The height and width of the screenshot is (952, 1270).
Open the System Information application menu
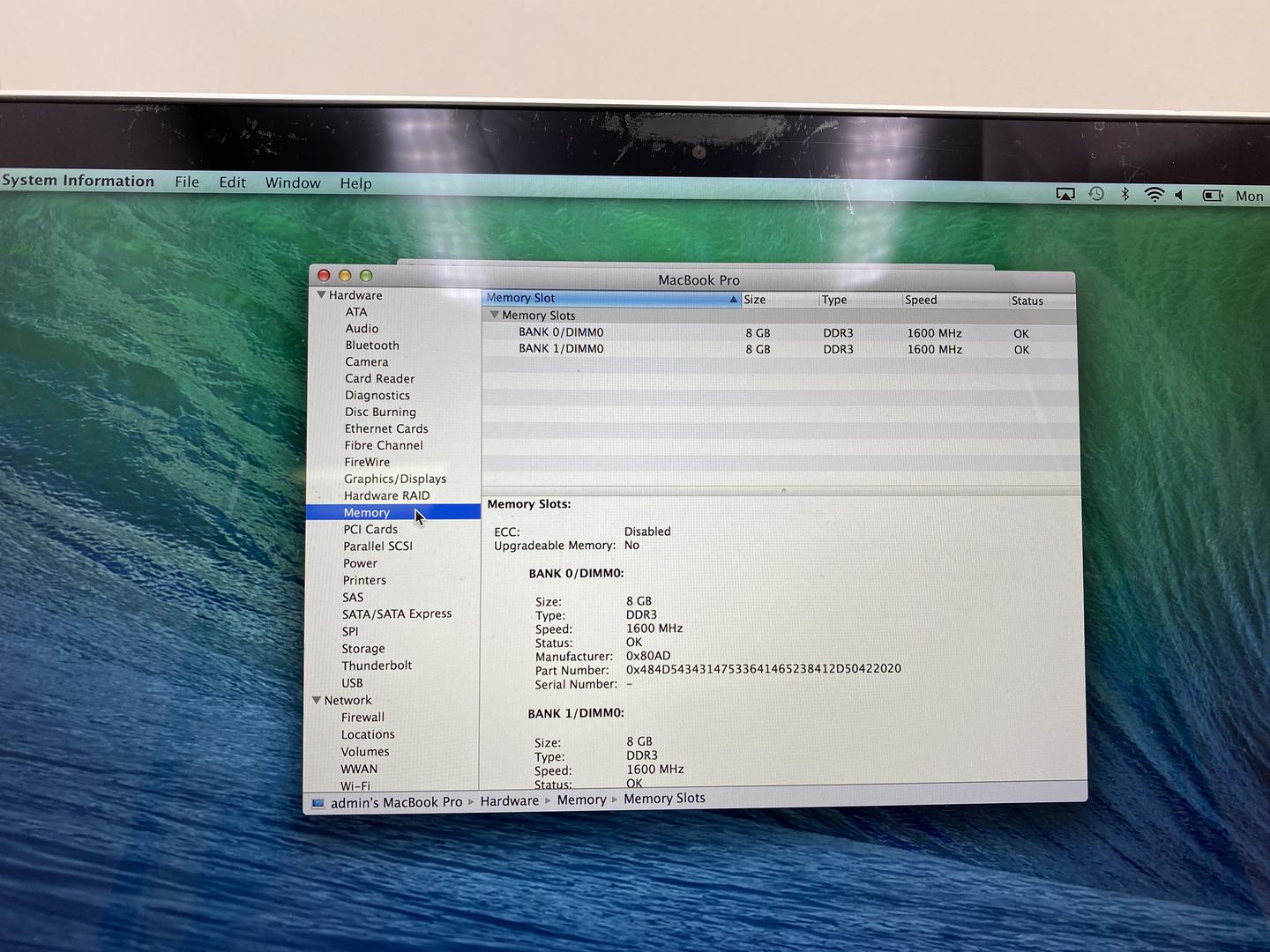coord(78,181)
